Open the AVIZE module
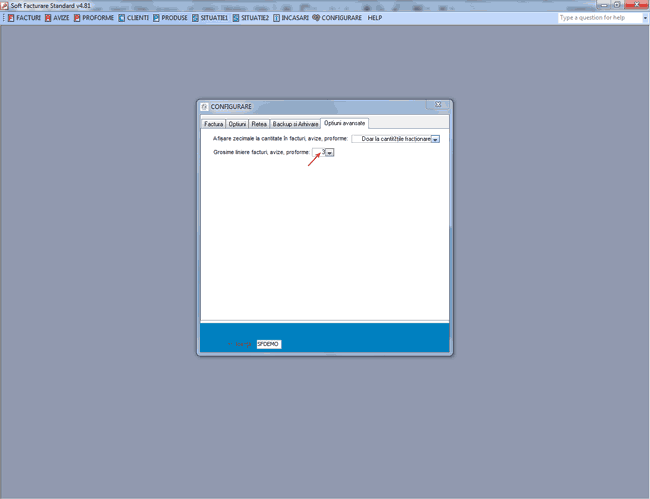This screenshot has height=499, width=650. [x=57, y=18]
